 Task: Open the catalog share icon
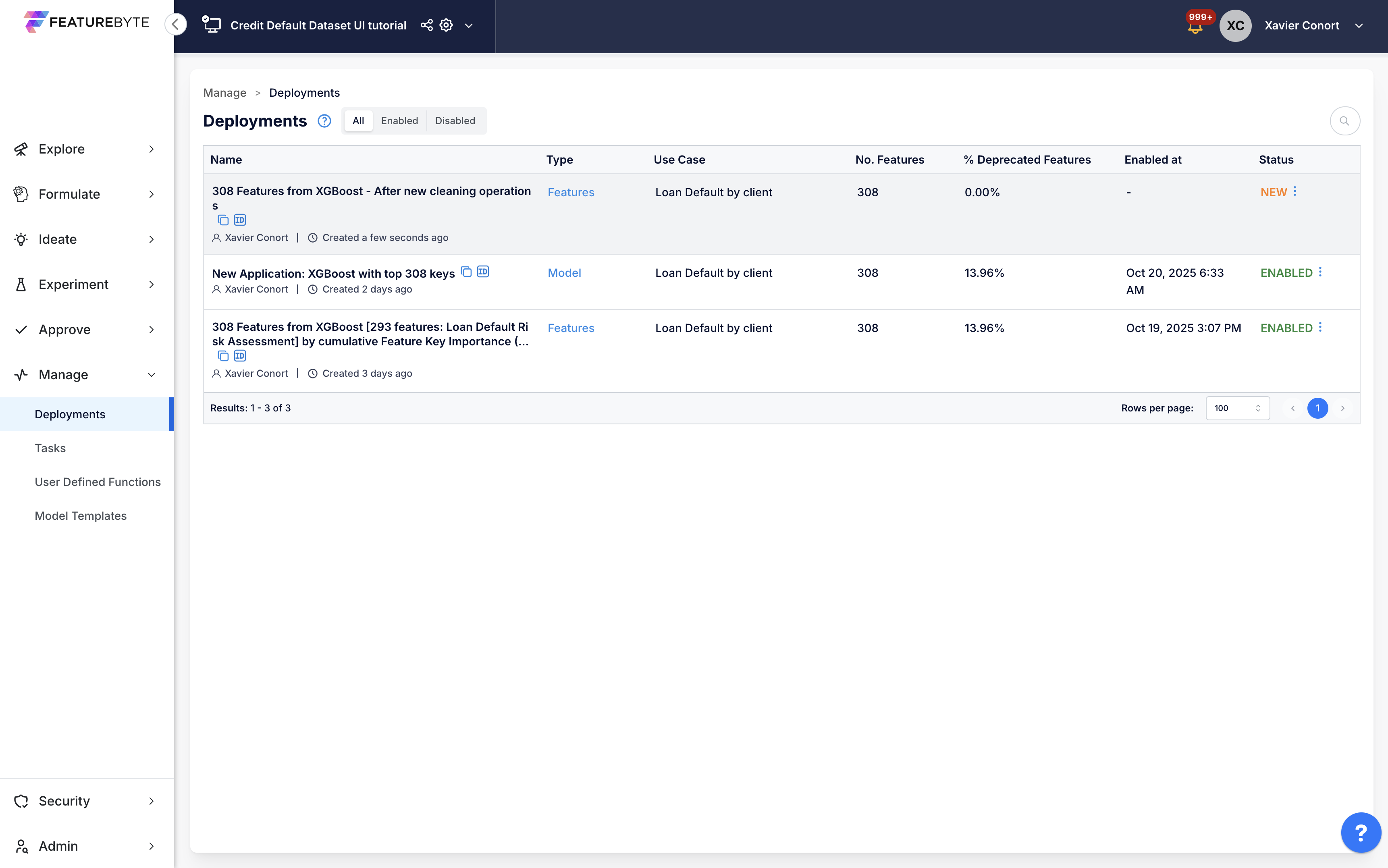coord(426,25)
